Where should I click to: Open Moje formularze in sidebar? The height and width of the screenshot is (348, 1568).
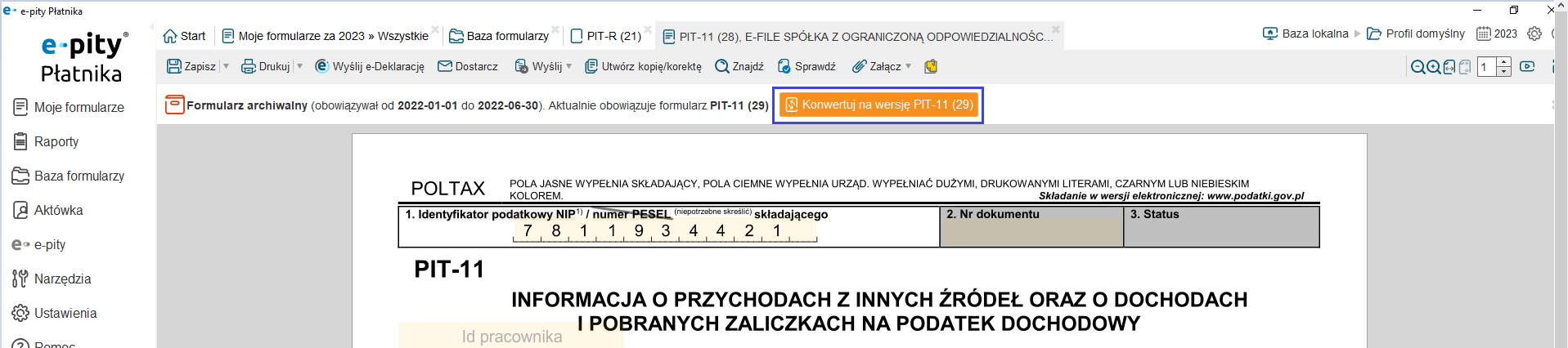69,107
